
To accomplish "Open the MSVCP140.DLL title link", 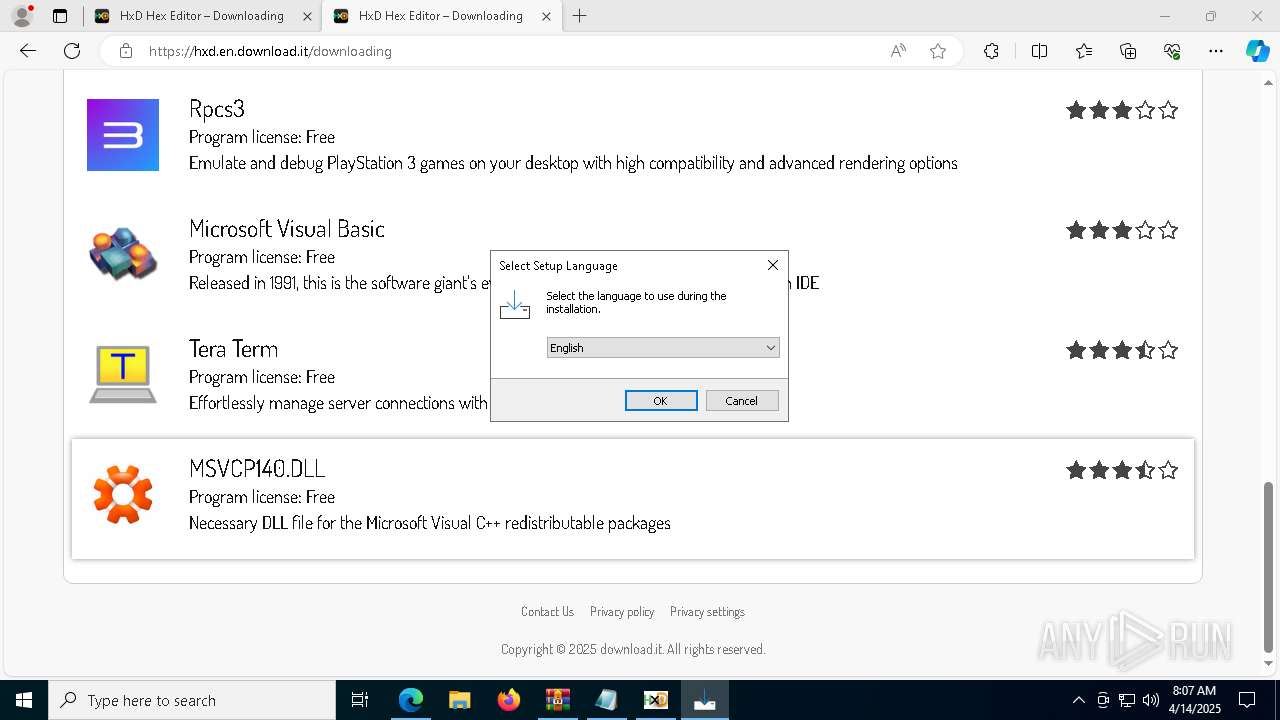I will (x=257, y=468).
